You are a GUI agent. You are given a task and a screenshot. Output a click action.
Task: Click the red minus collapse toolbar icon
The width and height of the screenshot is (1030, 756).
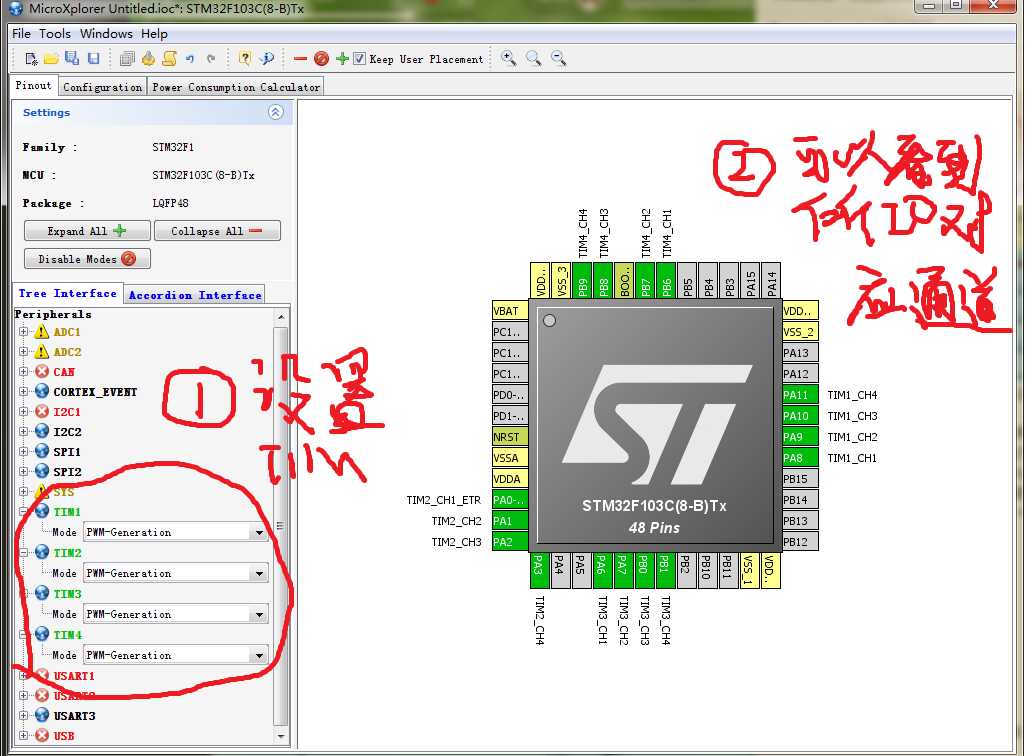coord(300,59)
